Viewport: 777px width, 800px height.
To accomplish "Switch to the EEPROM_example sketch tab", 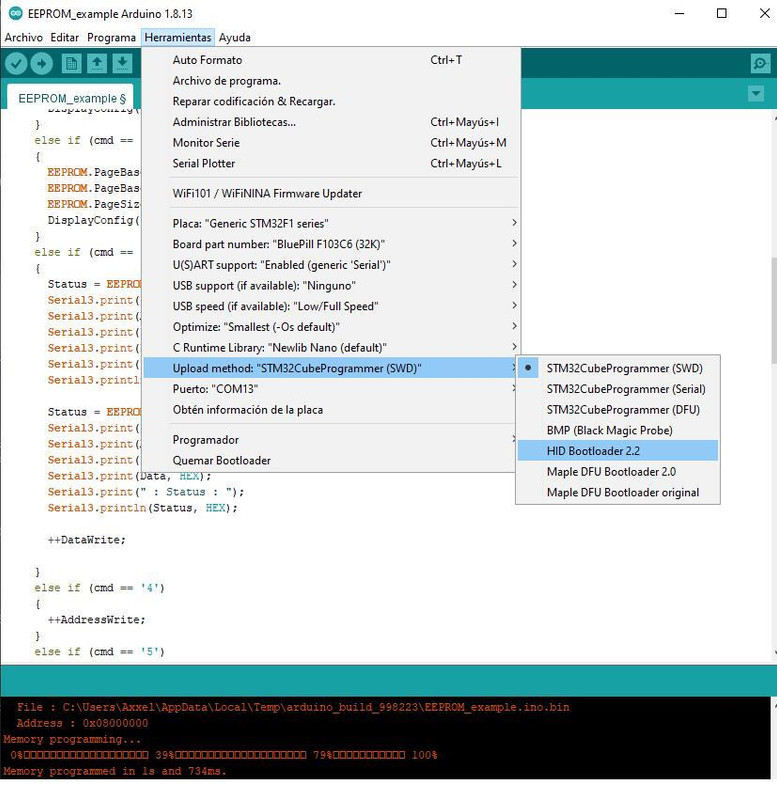I will click(x=71, y=98).
